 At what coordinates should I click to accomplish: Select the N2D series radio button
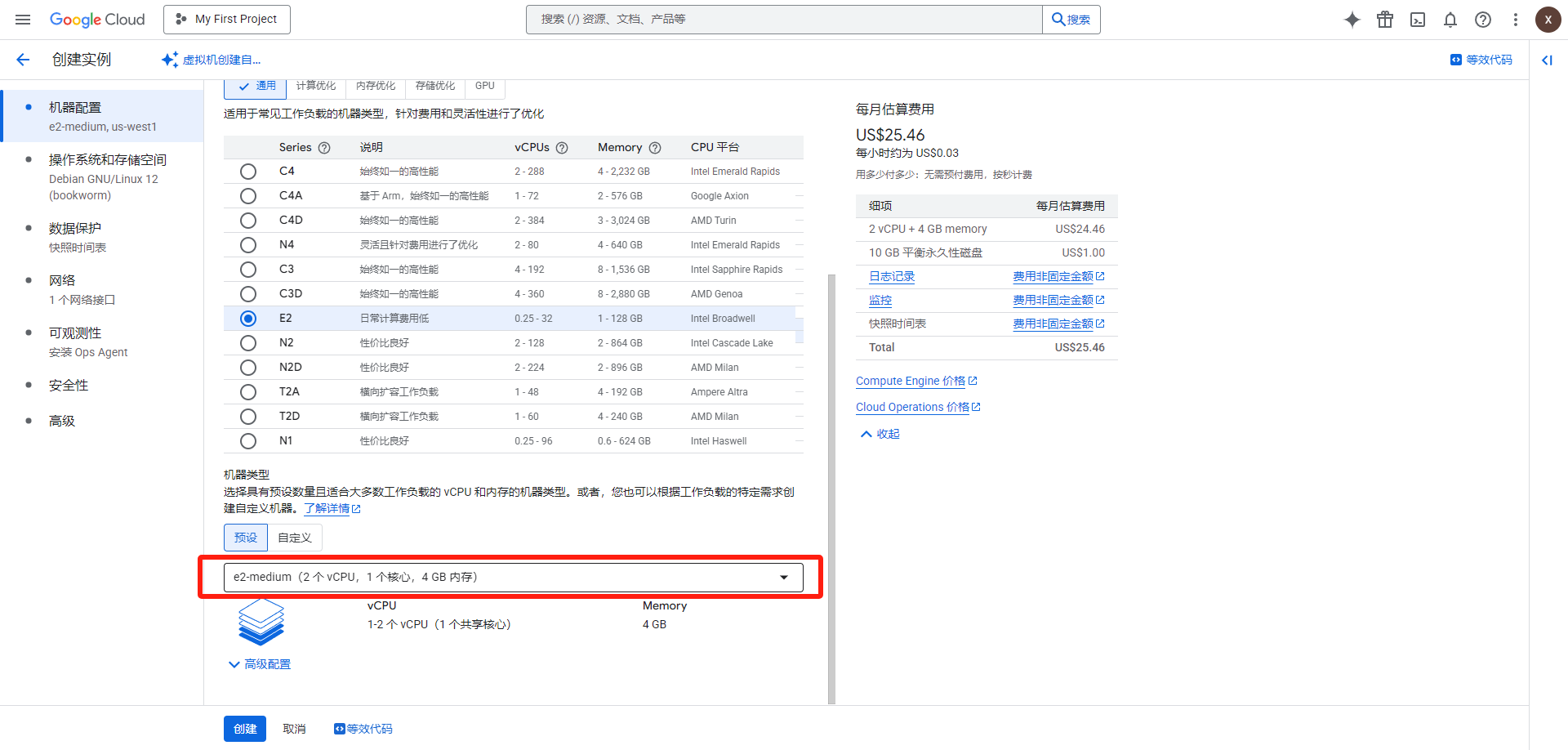click(x=248, y=368)
